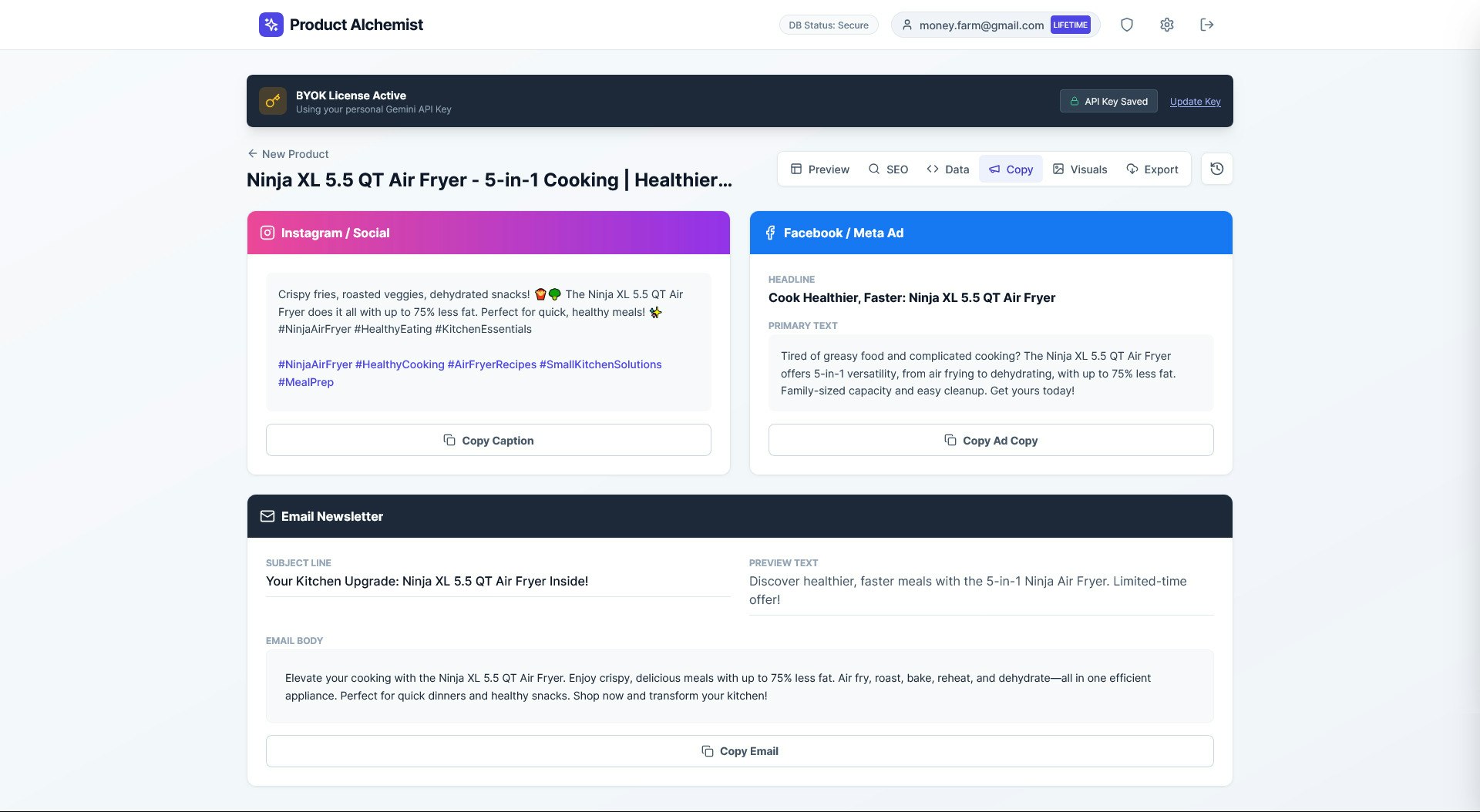Click the money.farm@gmail.com account pill

995,25
